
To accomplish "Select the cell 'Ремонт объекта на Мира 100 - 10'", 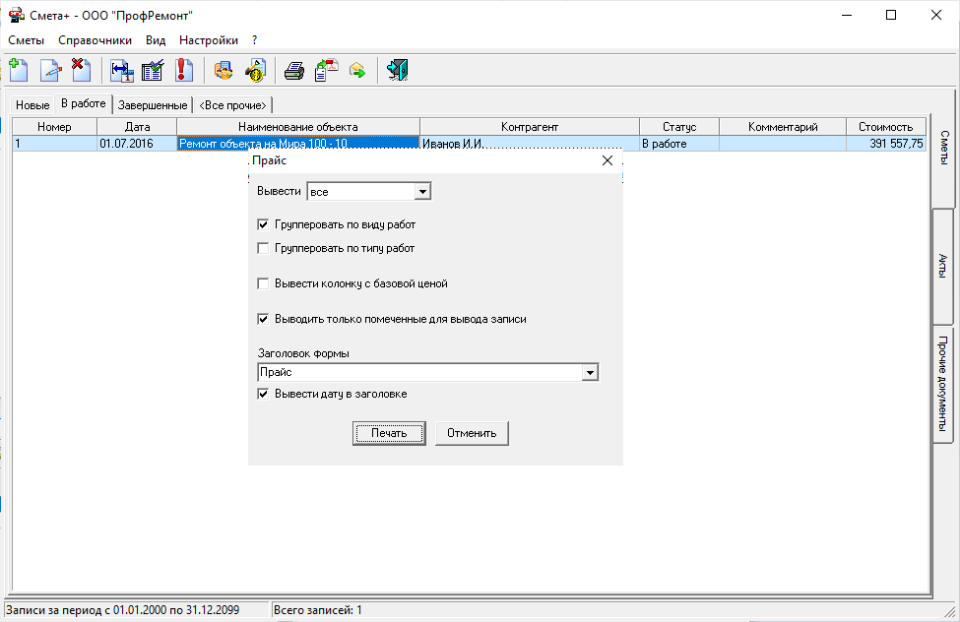I will (298, 144).
